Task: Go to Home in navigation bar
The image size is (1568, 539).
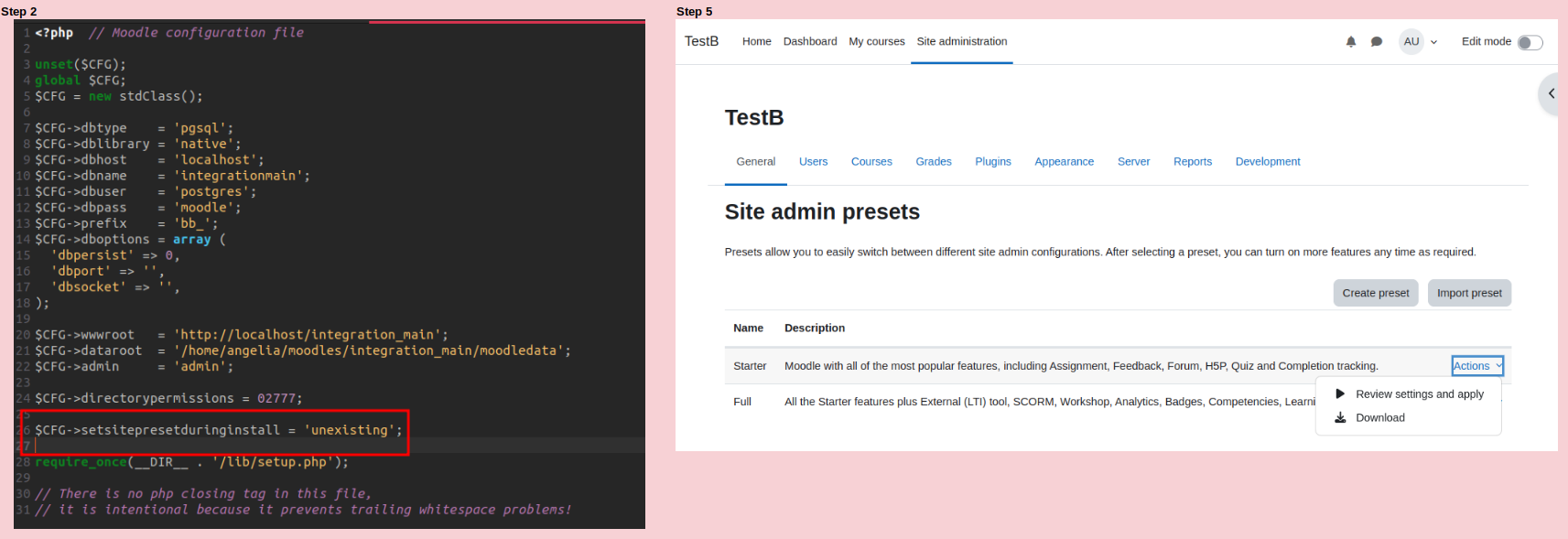Action: click(x=756, y=41)
